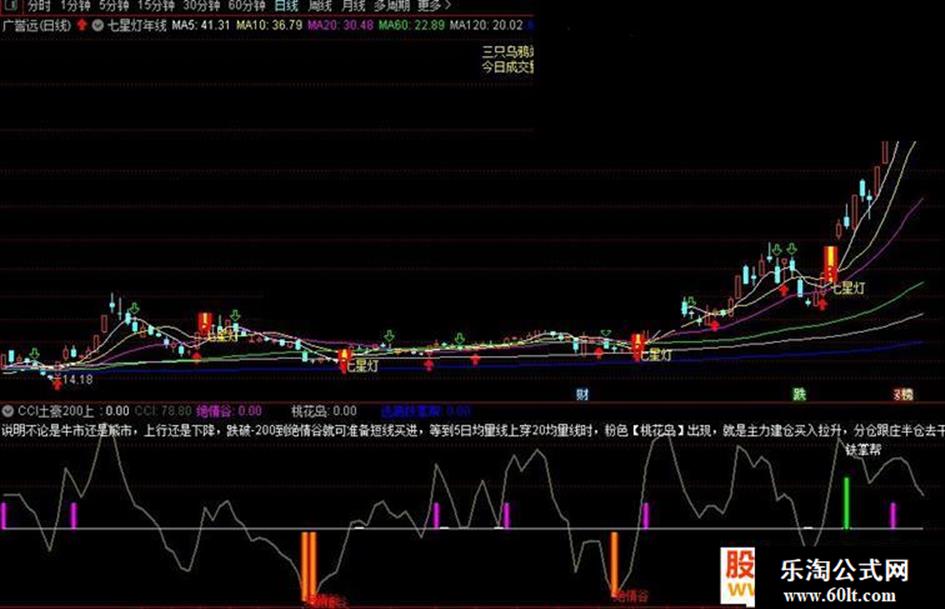This screenshot has width=945, height=609.
Task: Select the 30分钟 period tab
Action: pyautogui.click(x=202, y=5)
